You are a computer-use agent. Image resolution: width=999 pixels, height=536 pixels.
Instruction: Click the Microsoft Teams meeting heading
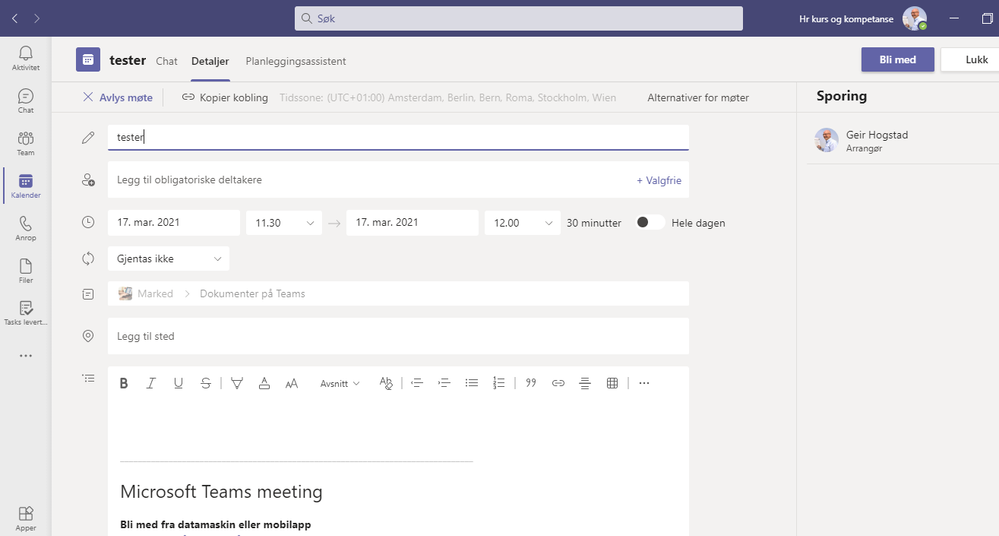(x=221, y=491)
